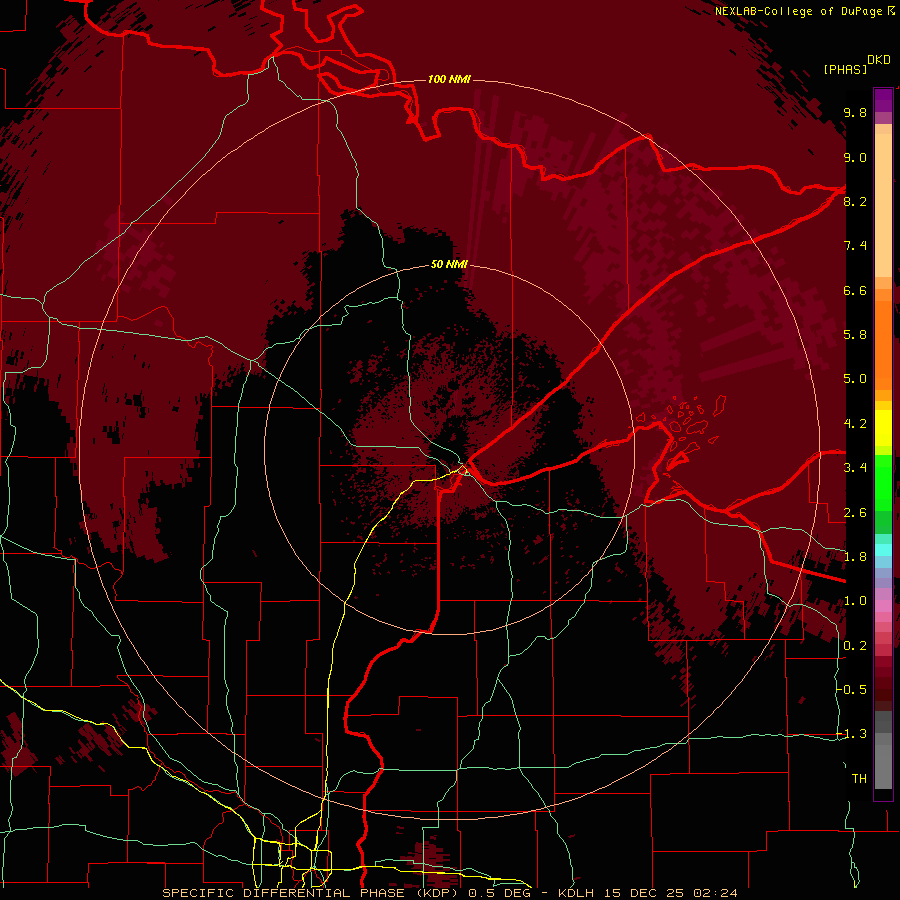Image resolution: width=900 pixels, height=900 pixels.
Task: Click the 1.8 legend value
Action: click(855, 557)
